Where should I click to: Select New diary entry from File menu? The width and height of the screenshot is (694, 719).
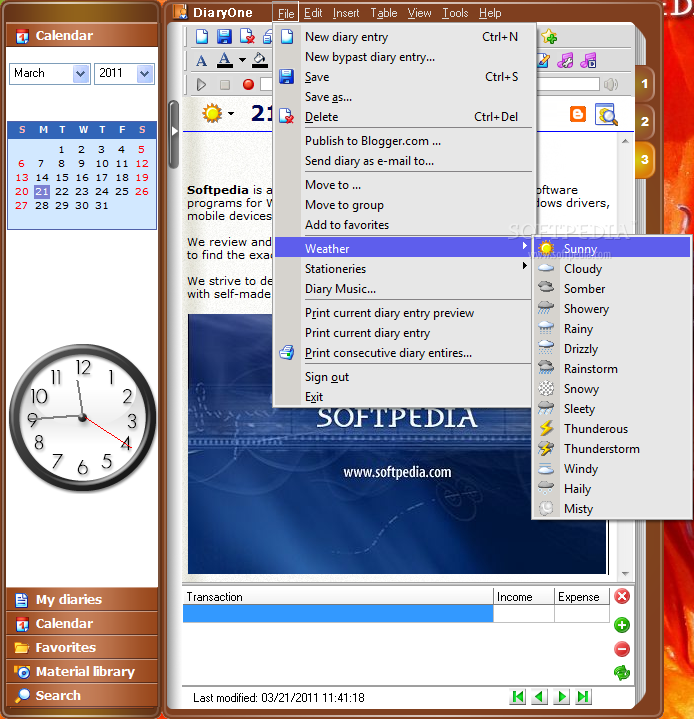(x=403, y=37)
